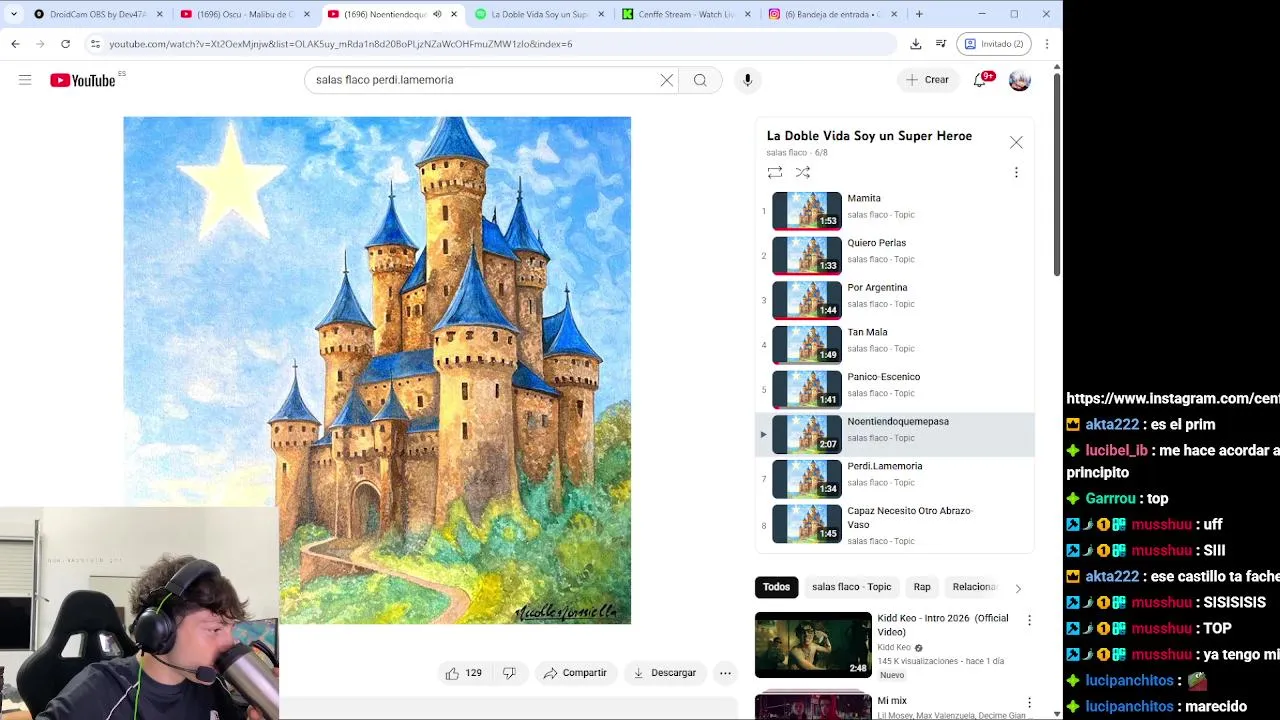1280x720 pixels.
Task: Open the browser downloads icon
Action: [915, 44]
